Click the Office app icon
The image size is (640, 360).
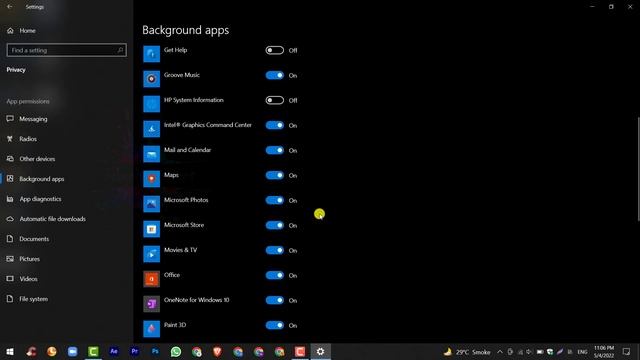[151, 278]
